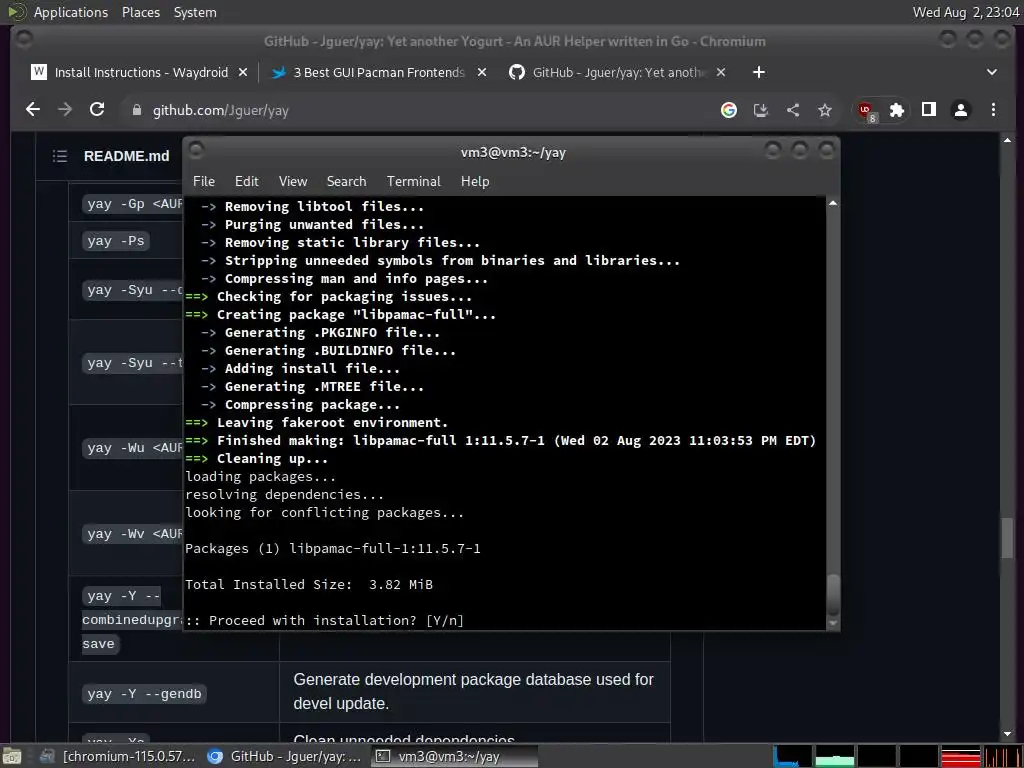Close the GitHub - Jguer/yay tab
1024x768 pixels.
(721, 72)
